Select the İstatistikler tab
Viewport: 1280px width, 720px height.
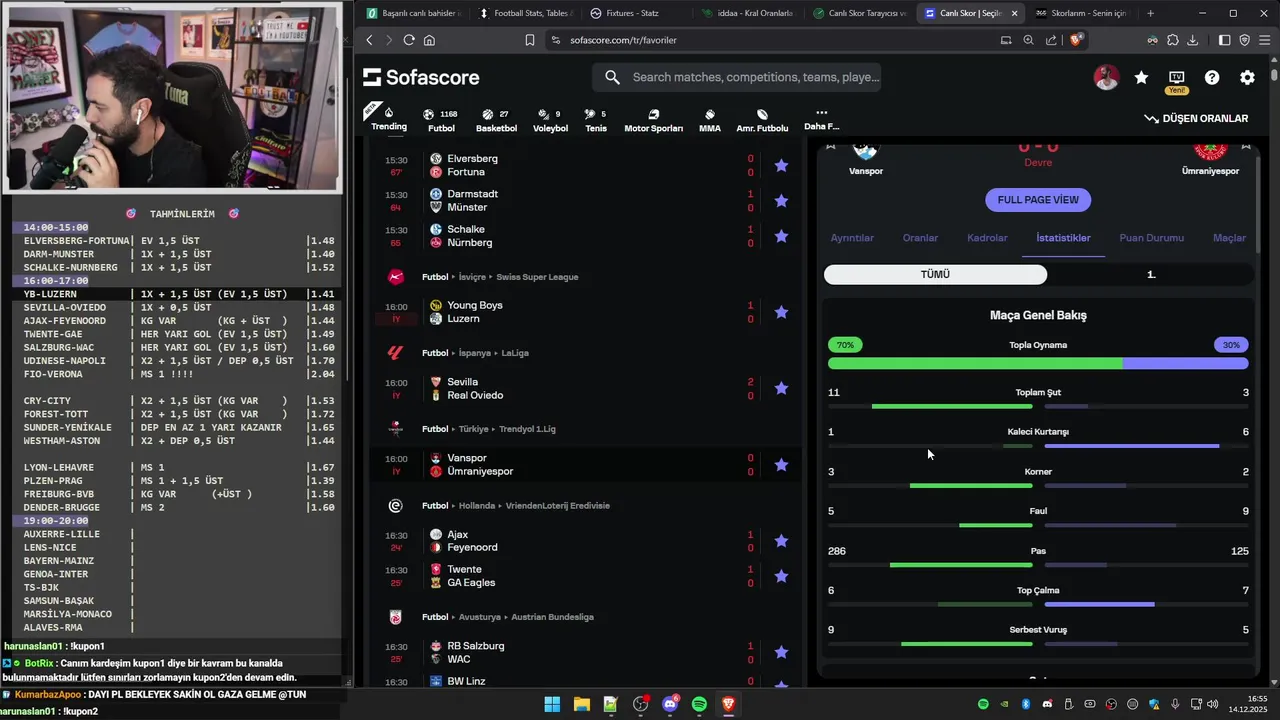click(1063, 238)
